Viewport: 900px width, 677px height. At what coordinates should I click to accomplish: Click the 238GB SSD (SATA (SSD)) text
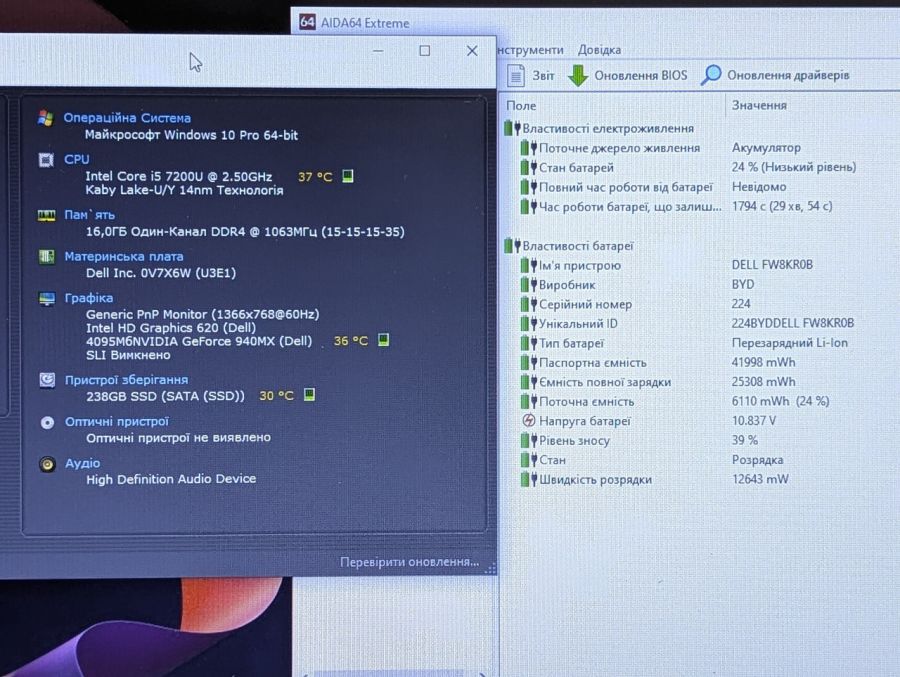(165, 396)
